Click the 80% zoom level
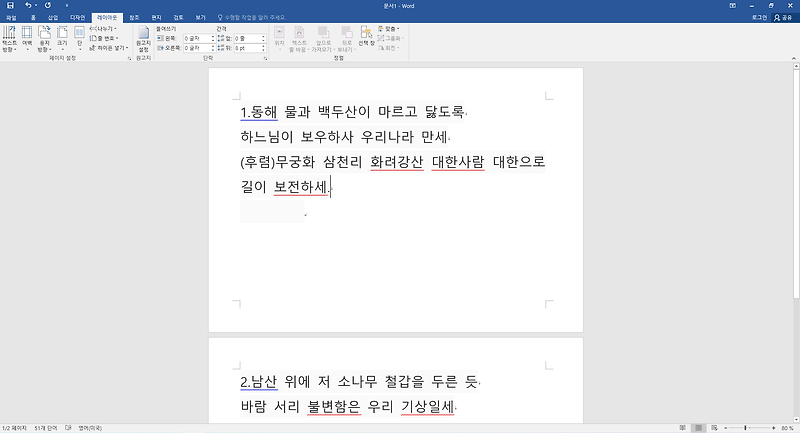This screenshot has width=800, height=433. [787, 428]
